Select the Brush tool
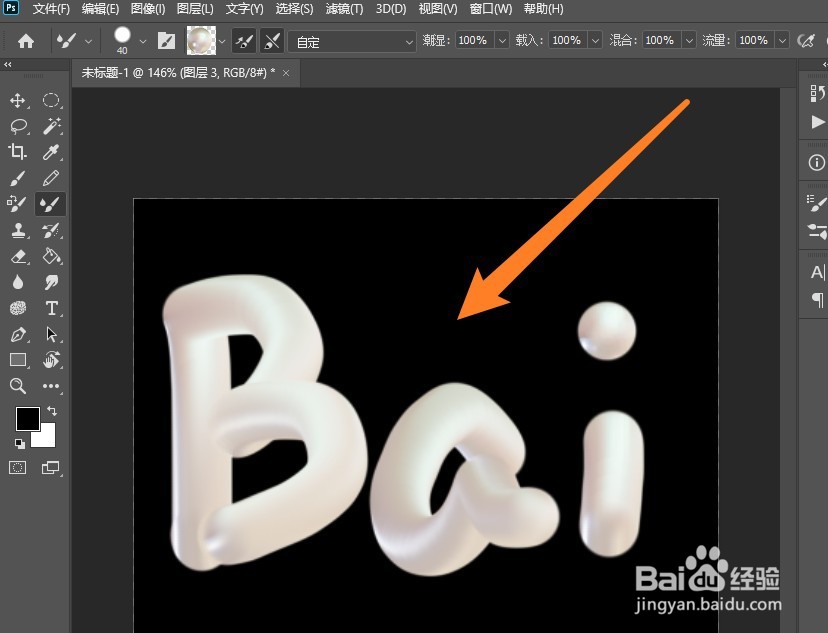Screen dimensions: 828x633 [x=17, y=178]
